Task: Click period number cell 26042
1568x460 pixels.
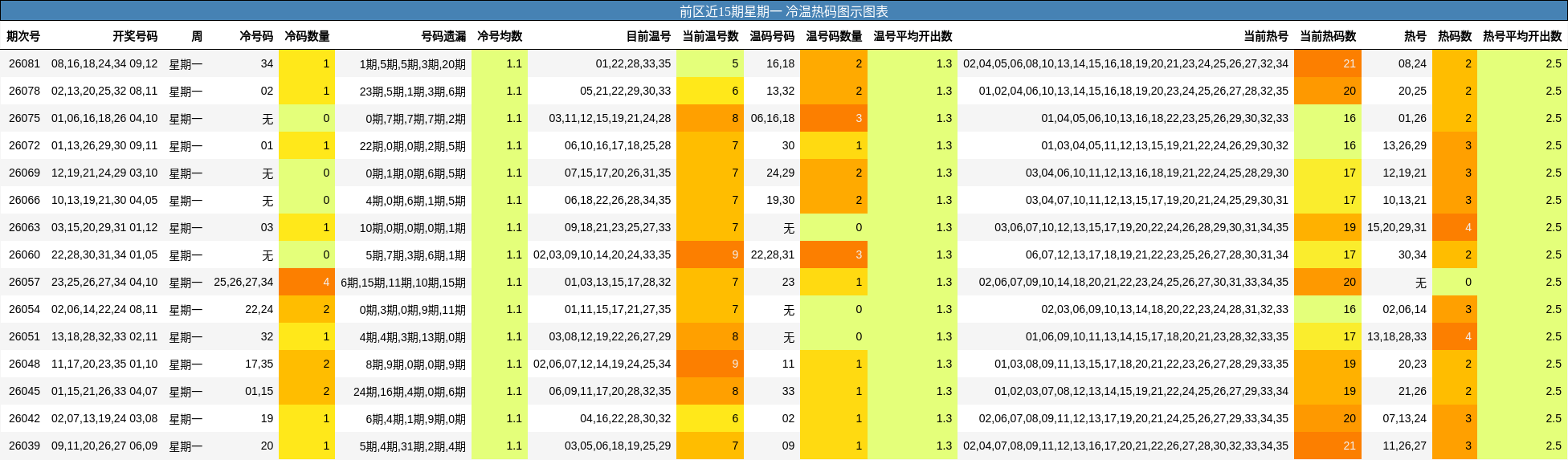Action: tap(24, 418)
